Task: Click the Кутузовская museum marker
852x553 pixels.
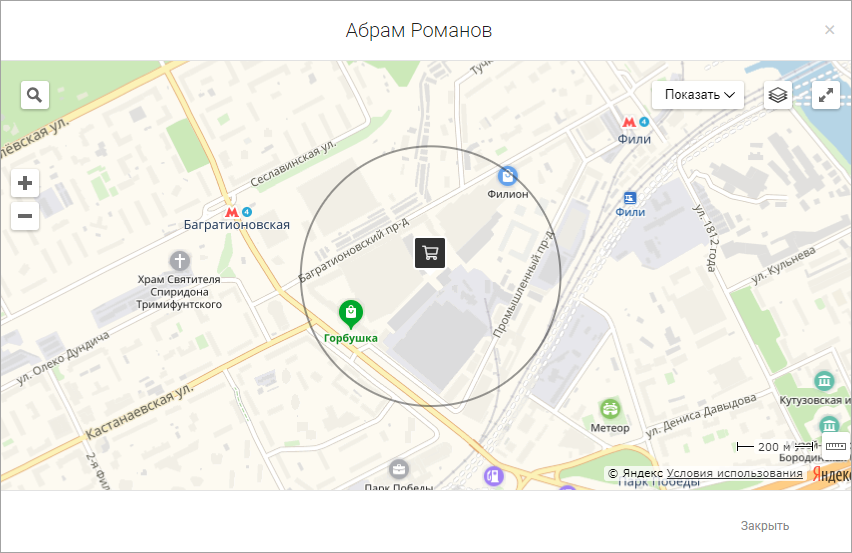Action: (824, 381)
